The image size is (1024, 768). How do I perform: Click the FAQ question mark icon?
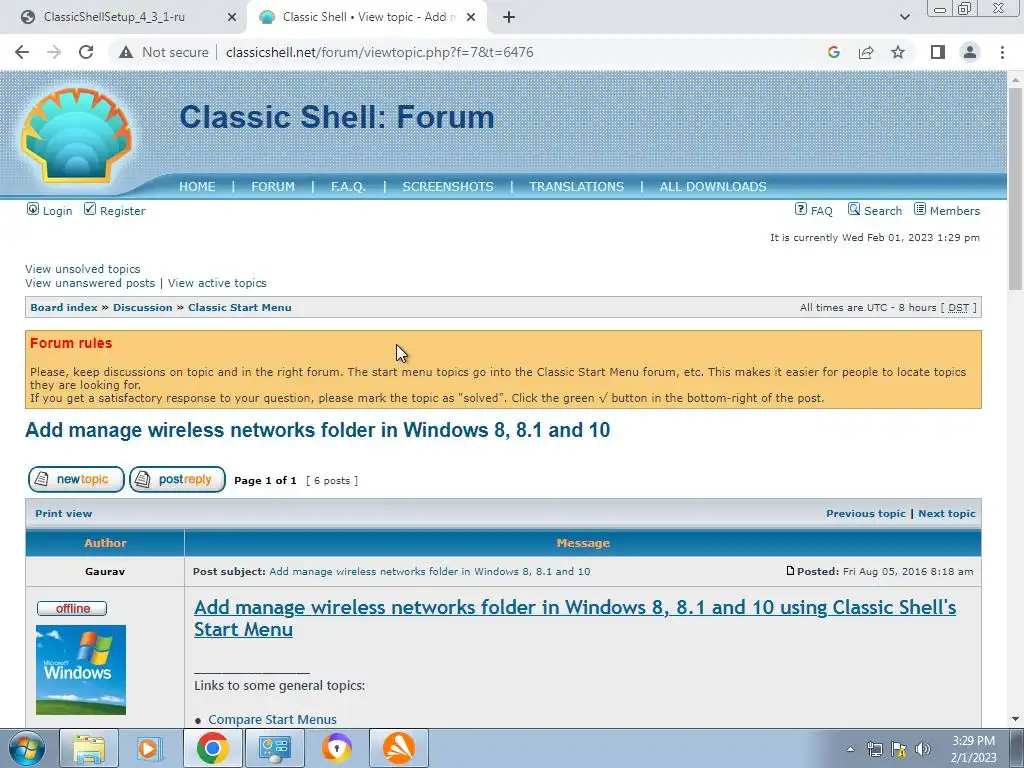point(801,209)
